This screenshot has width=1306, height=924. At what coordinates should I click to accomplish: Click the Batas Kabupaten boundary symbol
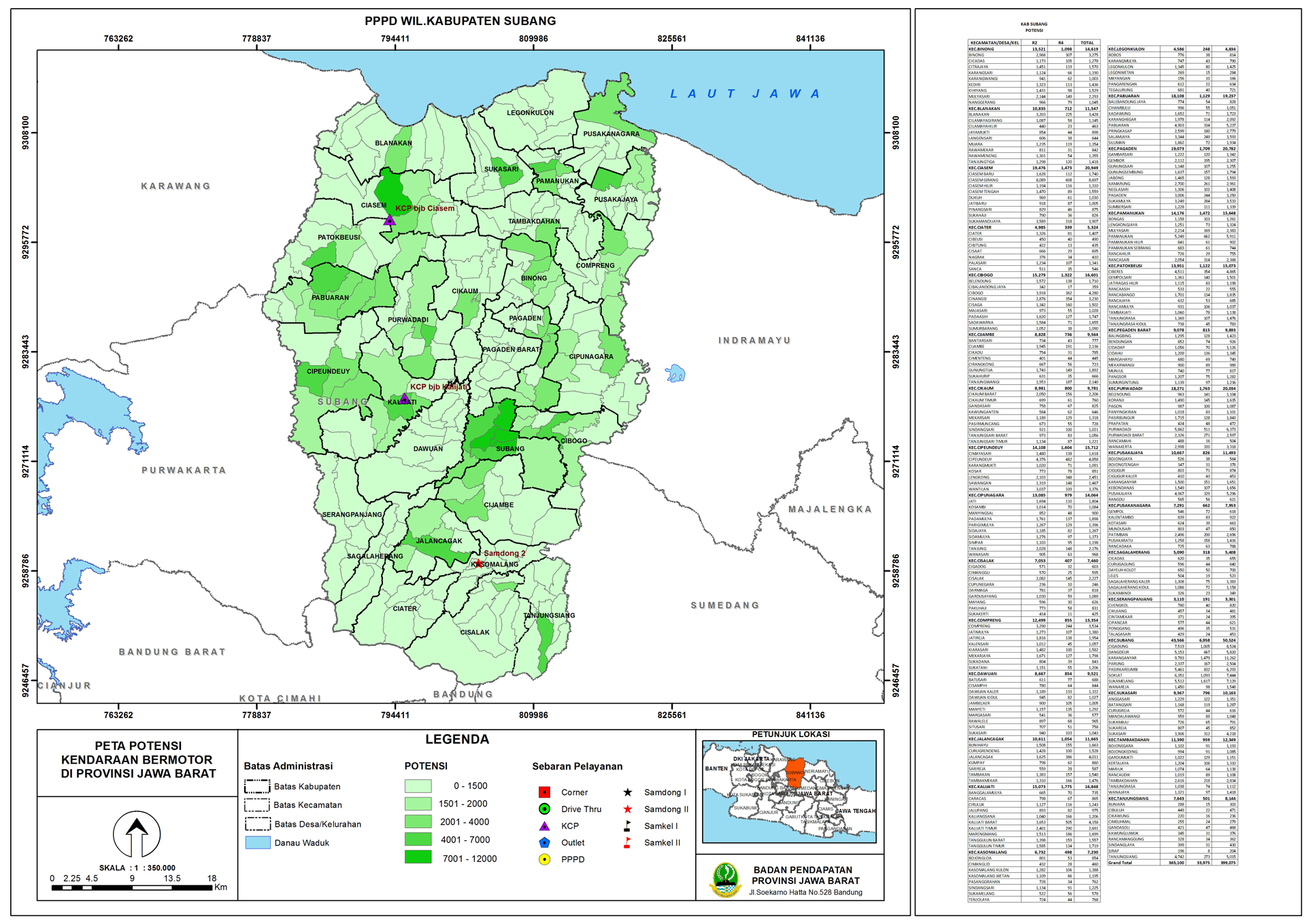(x=258, y=786)
